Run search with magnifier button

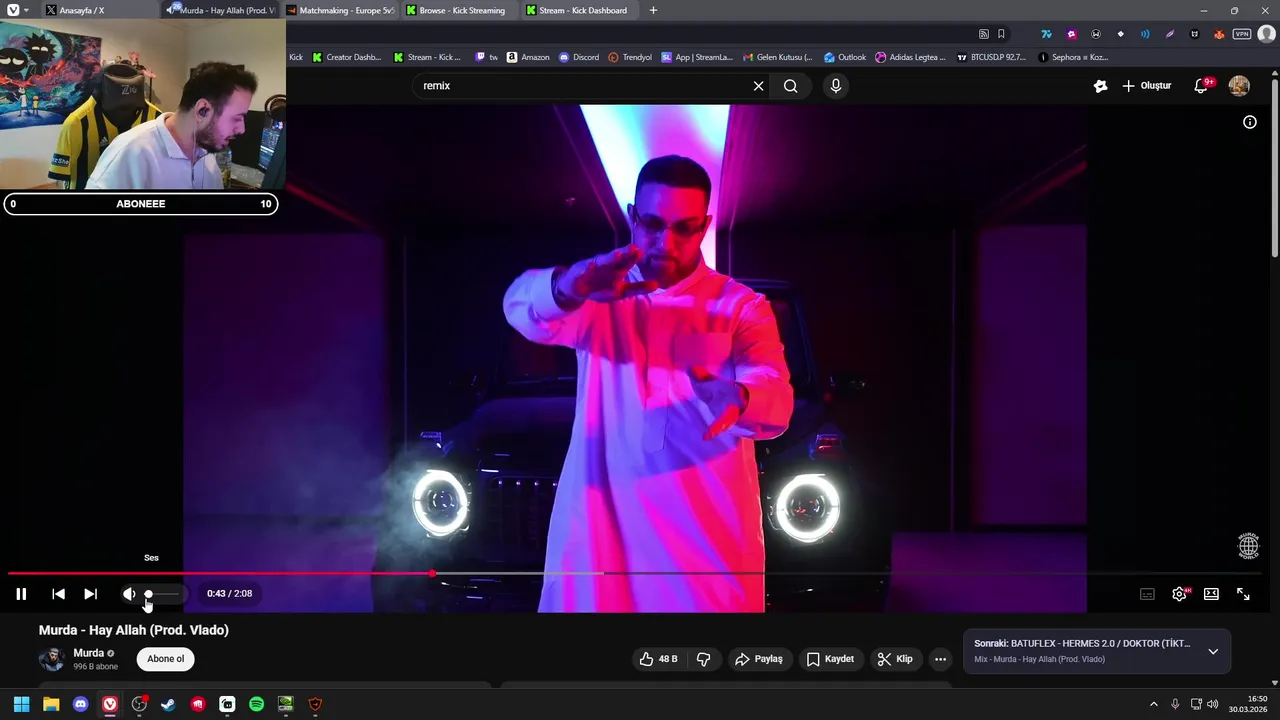[791, 86]
